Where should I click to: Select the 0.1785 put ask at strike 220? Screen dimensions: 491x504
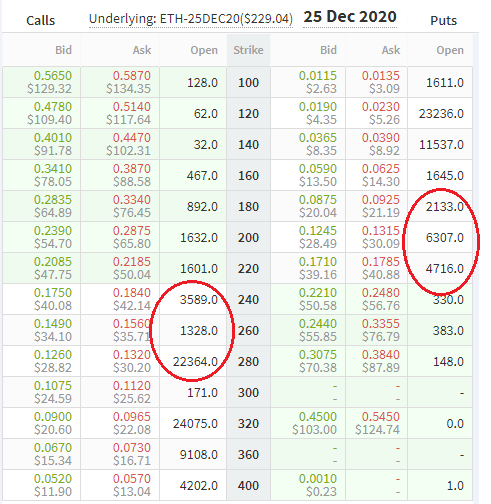381,262
